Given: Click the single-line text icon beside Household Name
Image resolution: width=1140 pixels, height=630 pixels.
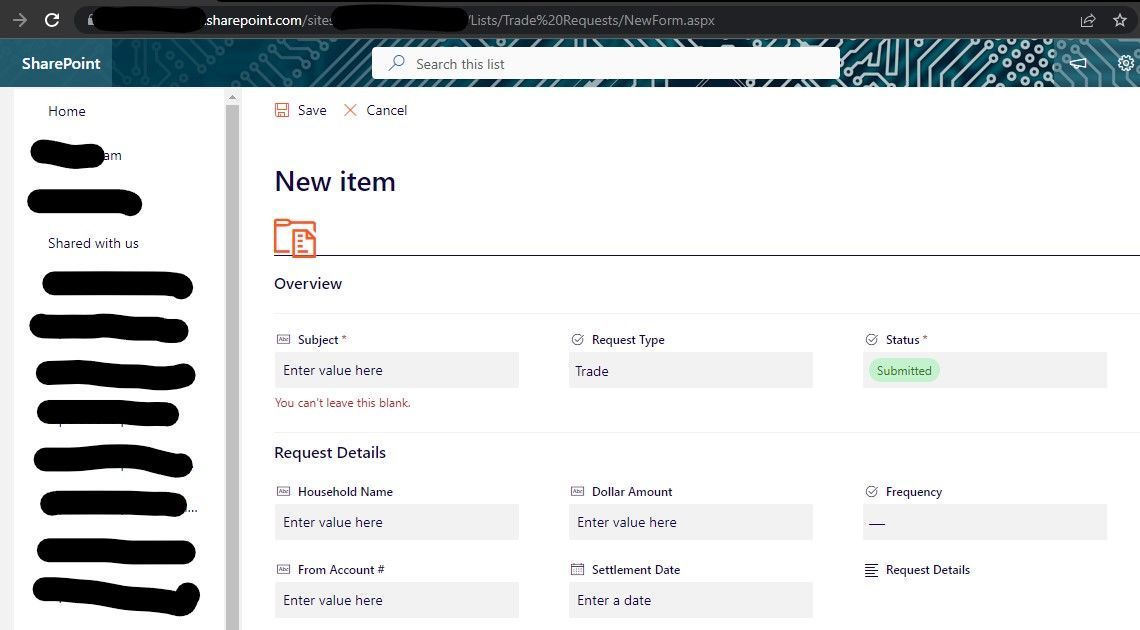Looking at the screenshot, I should [282, 491].
